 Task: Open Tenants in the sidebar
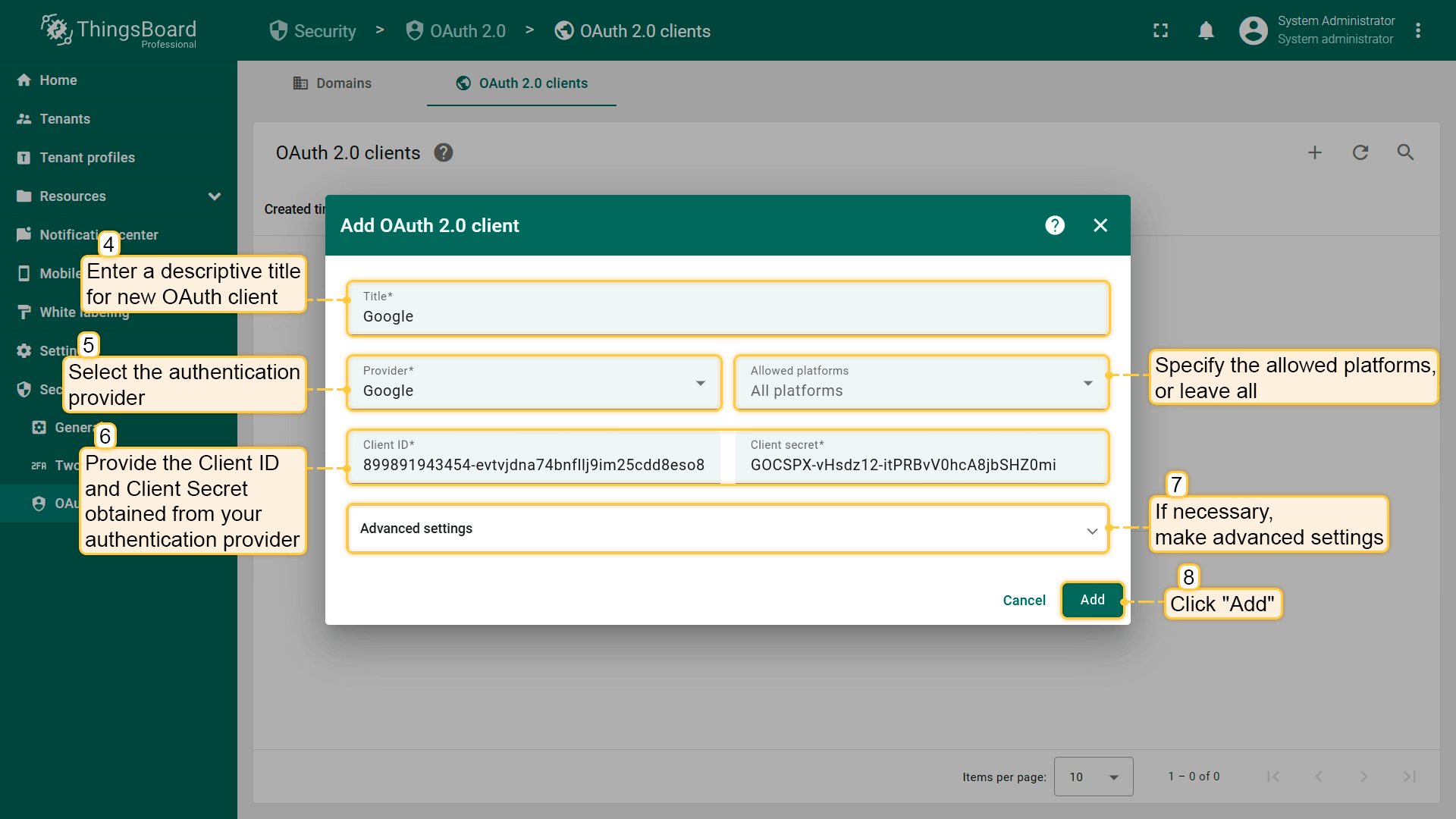pyautogui.click(x=65, y=119)
